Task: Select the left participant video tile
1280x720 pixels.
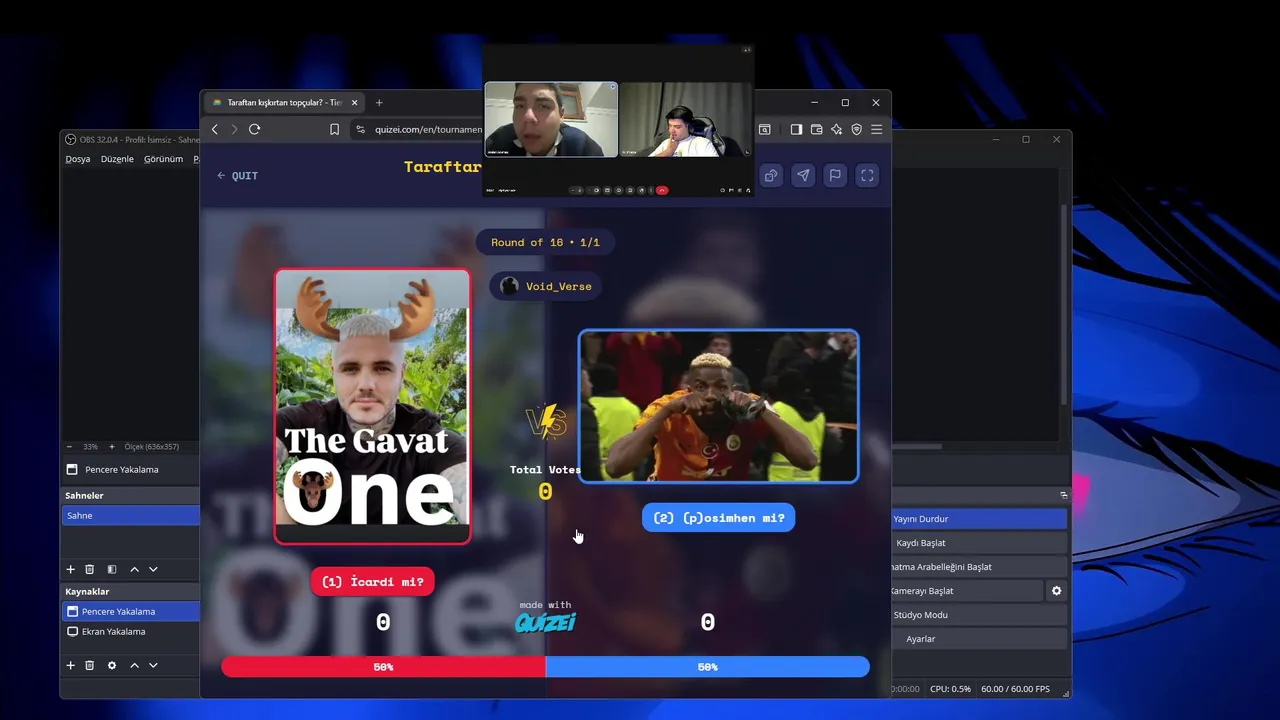Action: [x=551, y=119]
